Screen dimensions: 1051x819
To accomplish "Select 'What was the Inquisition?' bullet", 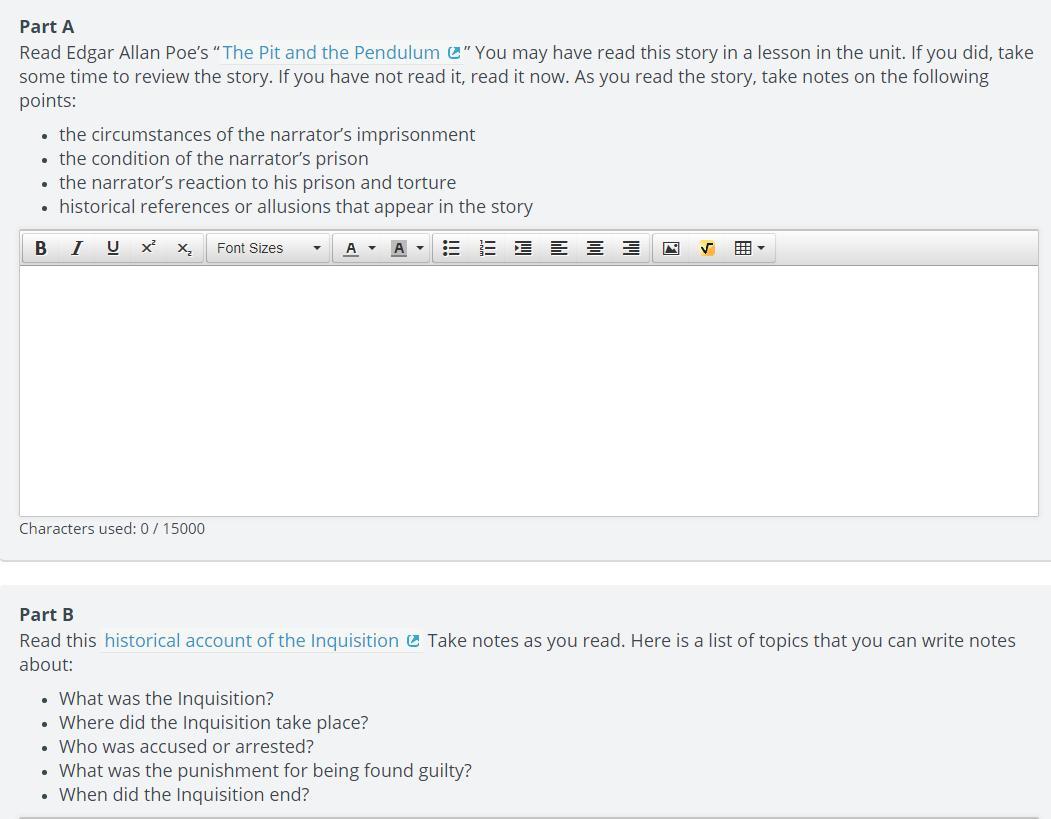I will coord(166,698).
